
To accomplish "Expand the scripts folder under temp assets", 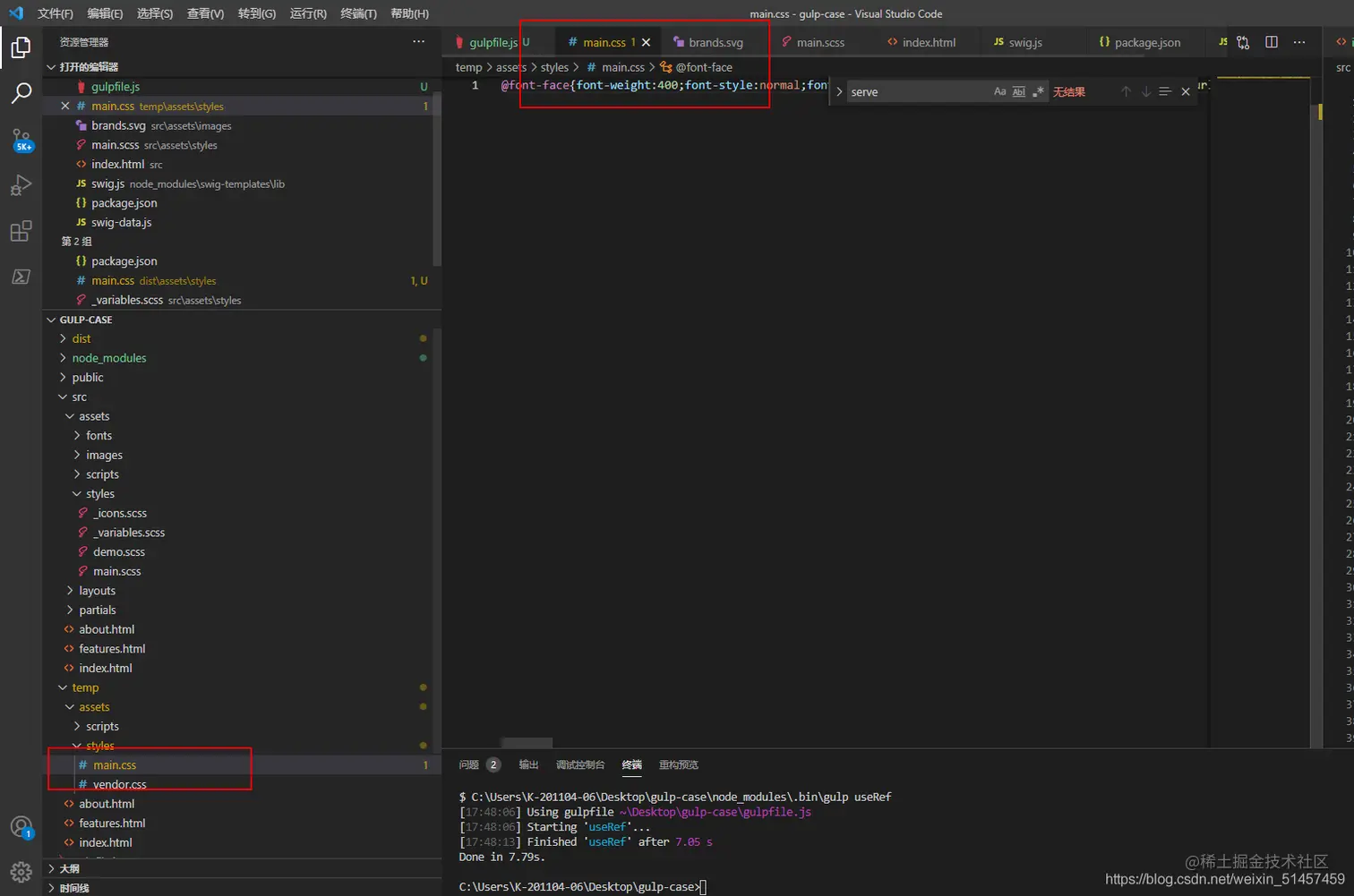I will click(102, 727).
